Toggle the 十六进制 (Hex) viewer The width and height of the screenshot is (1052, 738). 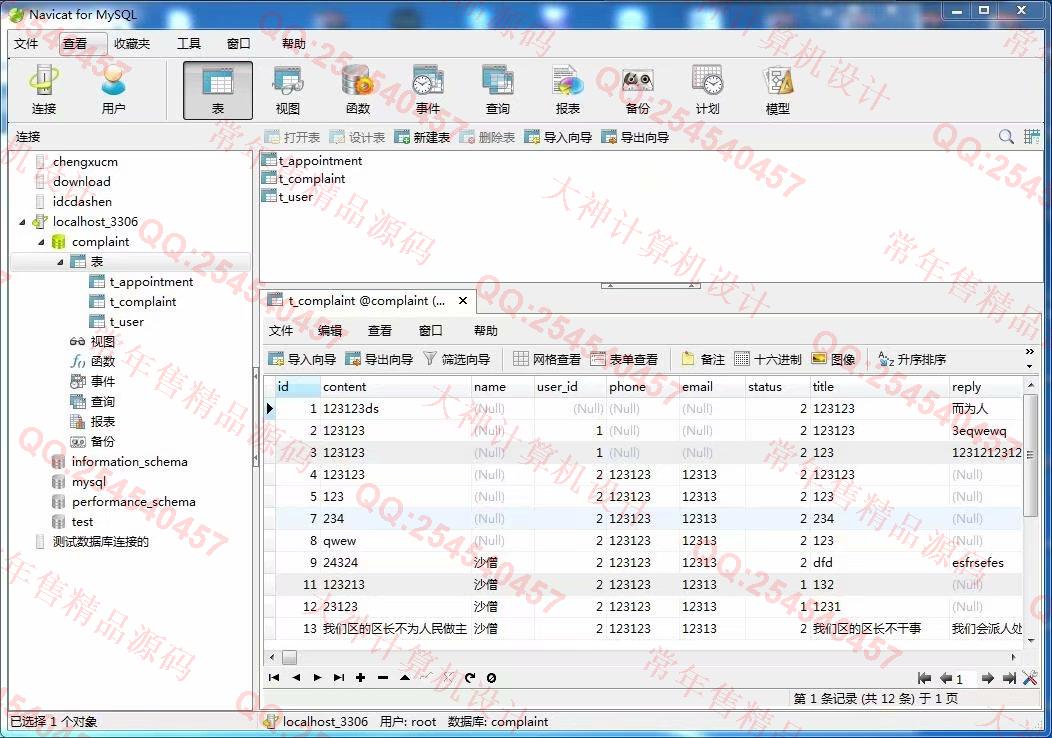click(x=768, y=359)
